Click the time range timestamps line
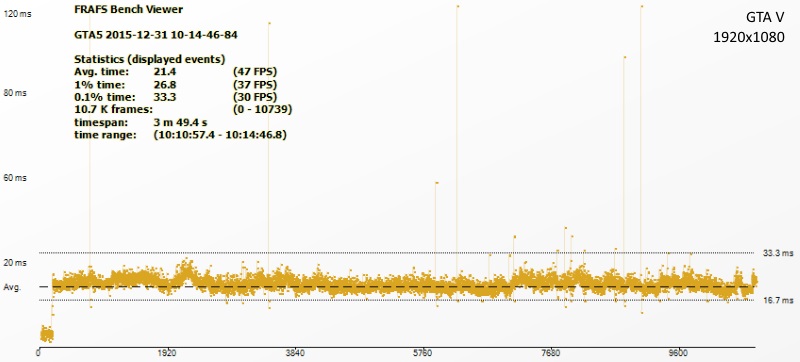The image size is (800, 362). (x=180, y=136)
